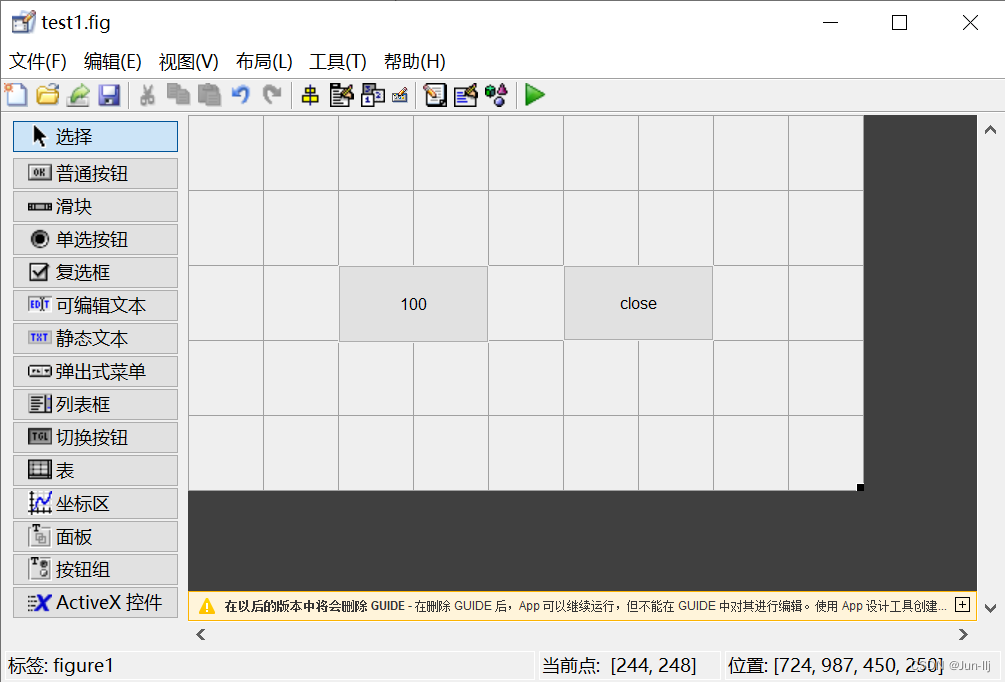Select the '100' button on canvas
The width and height of the screenshot is (1005, 682).
[413, 304]
